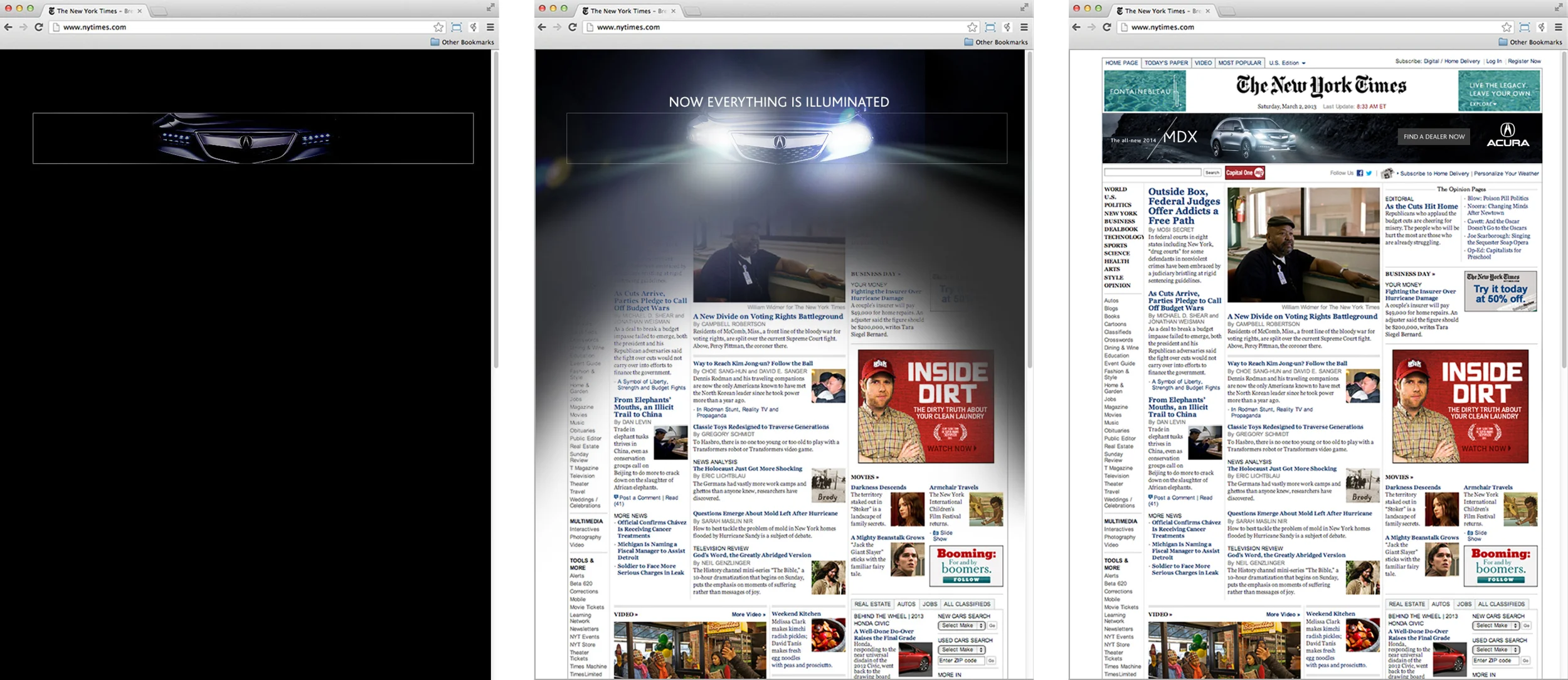Go back using the right window's back arrow
The image size is (1568, 680).
(x=1076, y=27)
